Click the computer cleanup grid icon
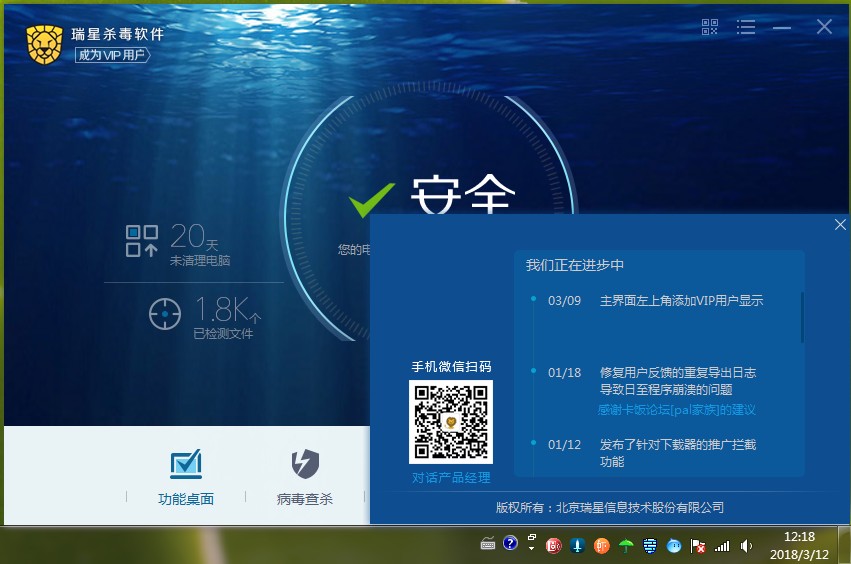This screenshot has width=851, height=564. [142, 241]
